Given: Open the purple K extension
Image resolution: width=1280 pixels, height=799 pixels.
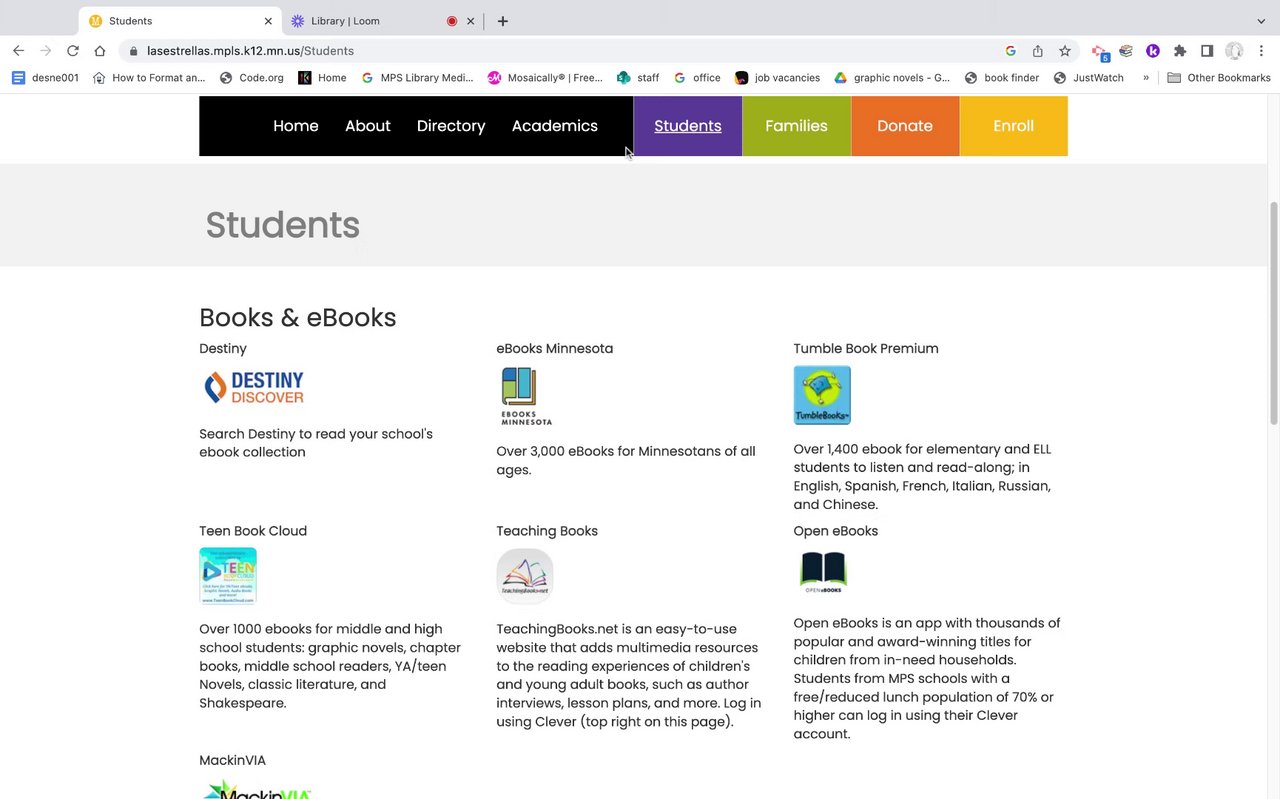Looking at the screenshot, I should click(1153, 51).
